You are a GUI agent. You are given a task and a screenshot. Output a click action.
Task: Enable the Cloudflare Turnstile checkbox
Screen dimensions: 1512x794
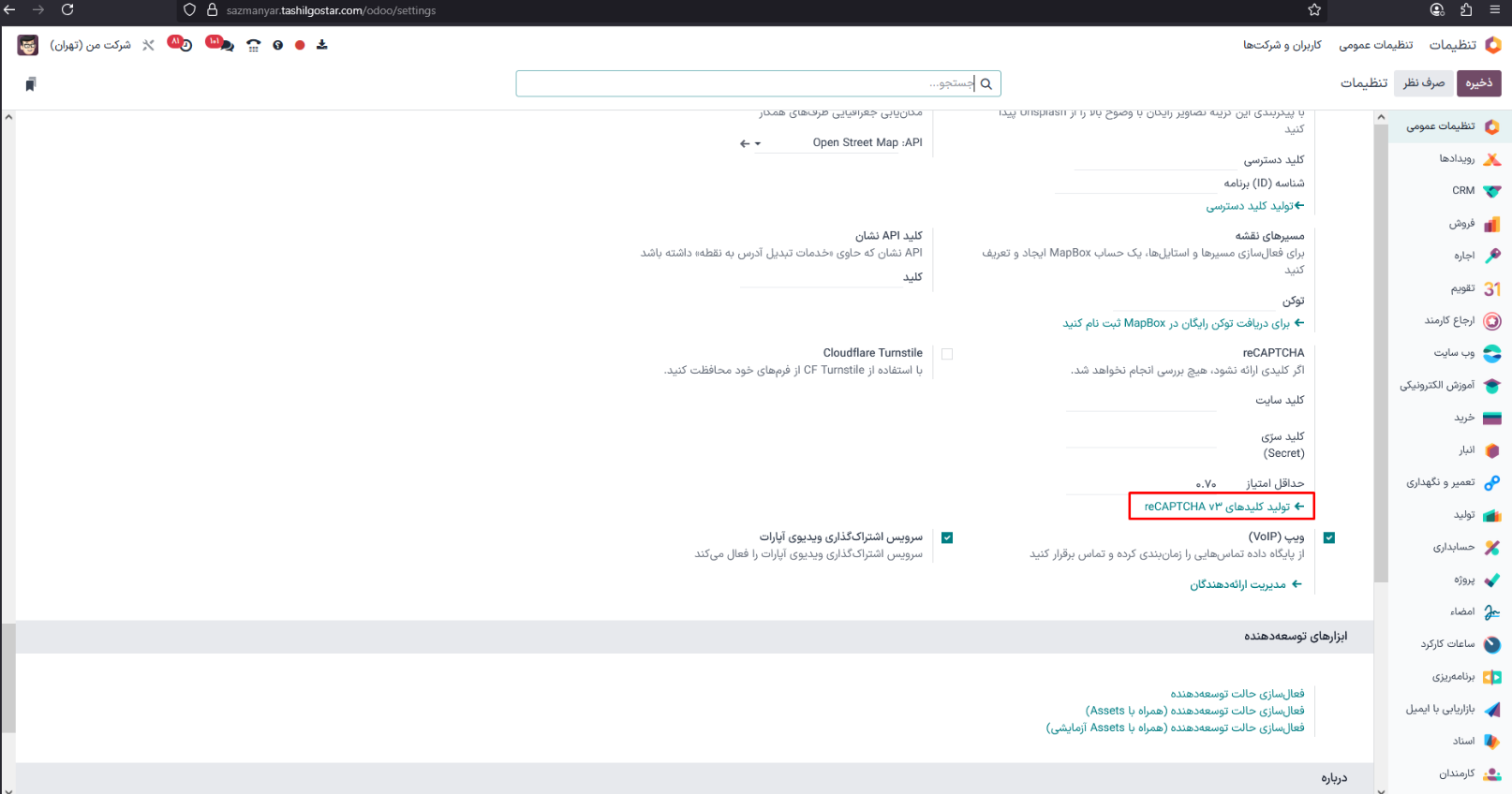947,354
